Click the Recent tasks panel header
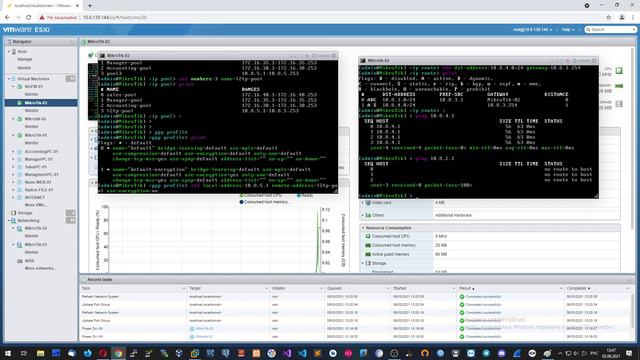 click(357, 280)
